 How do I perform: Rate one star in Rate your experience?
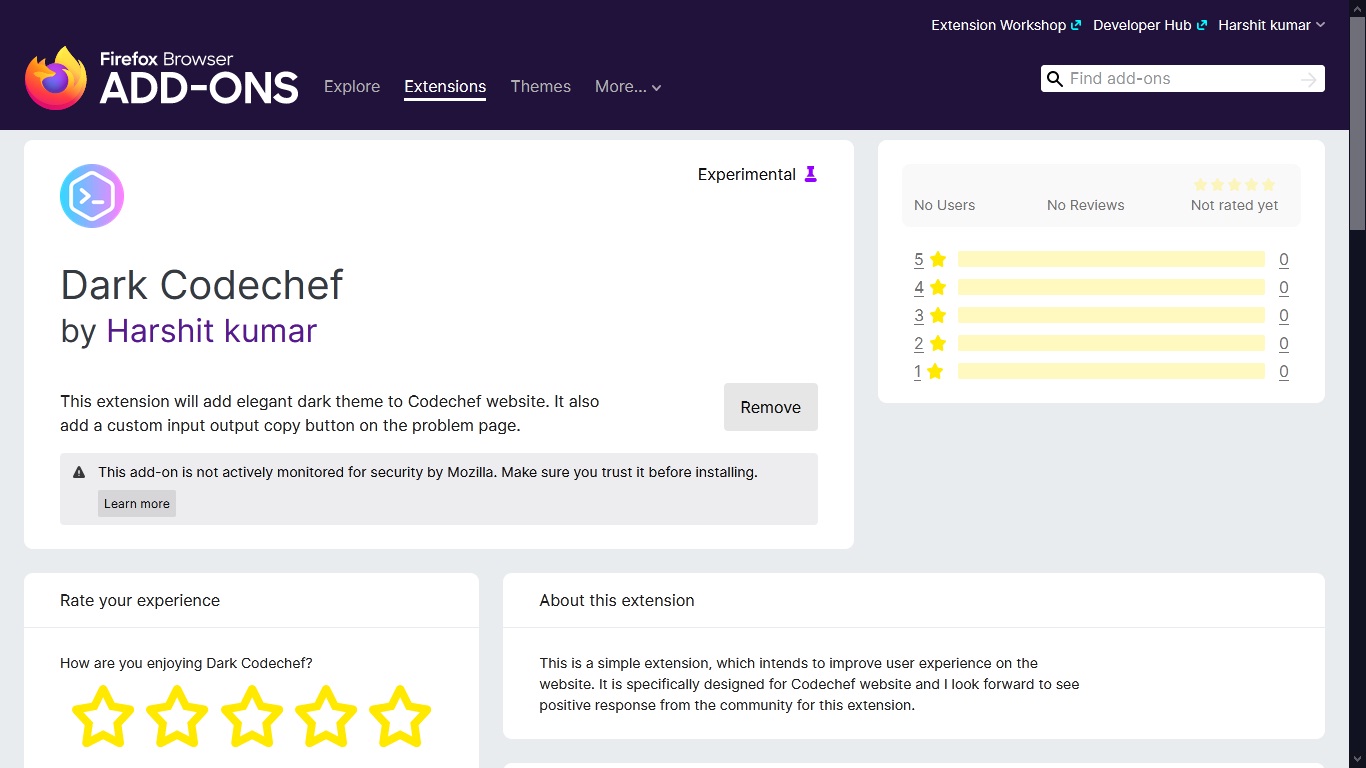coord(103,716)
